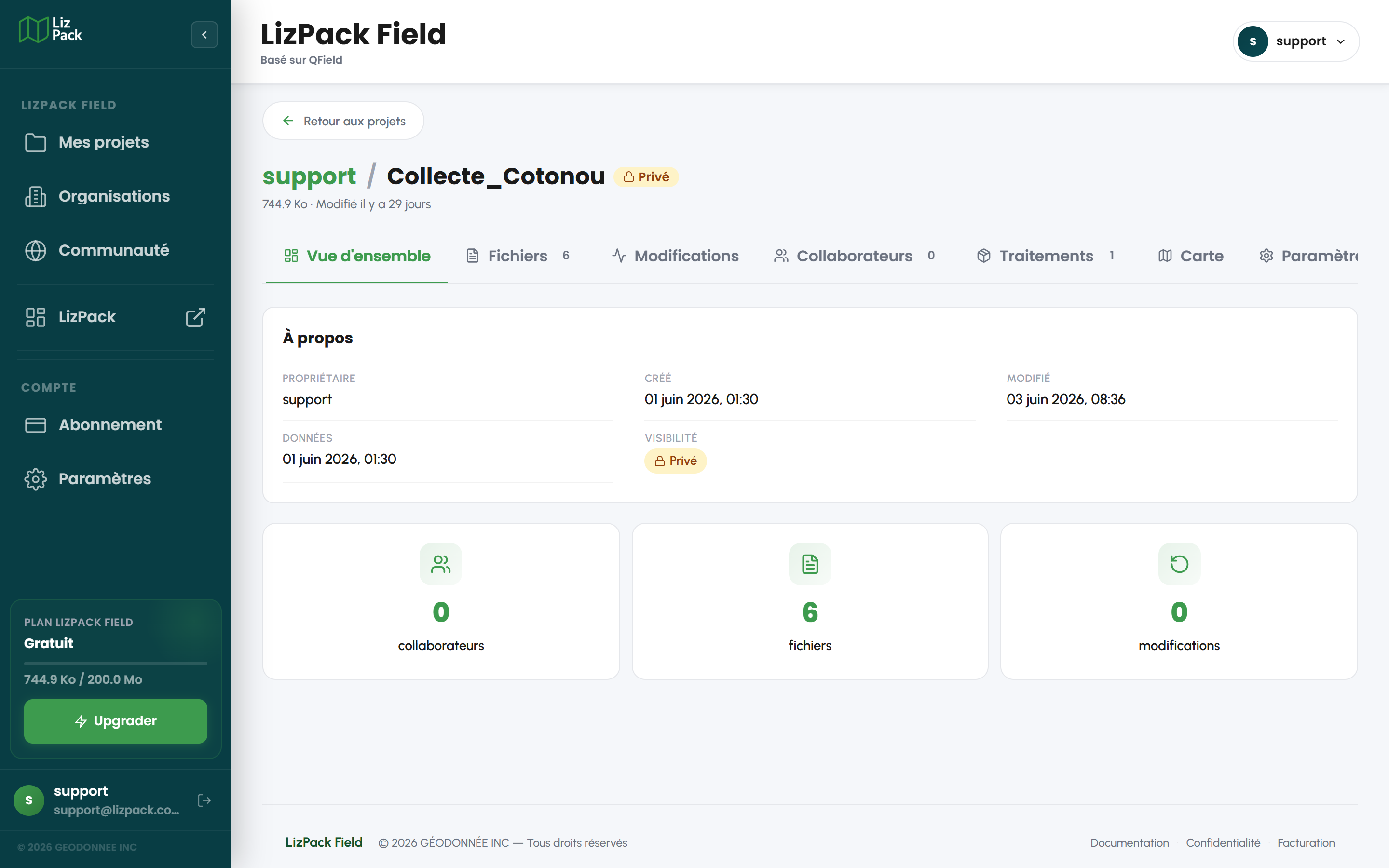This screenshot has width=1389, height=868.
Task: Open the Documentation footer link
Action: coord(1130,843)
